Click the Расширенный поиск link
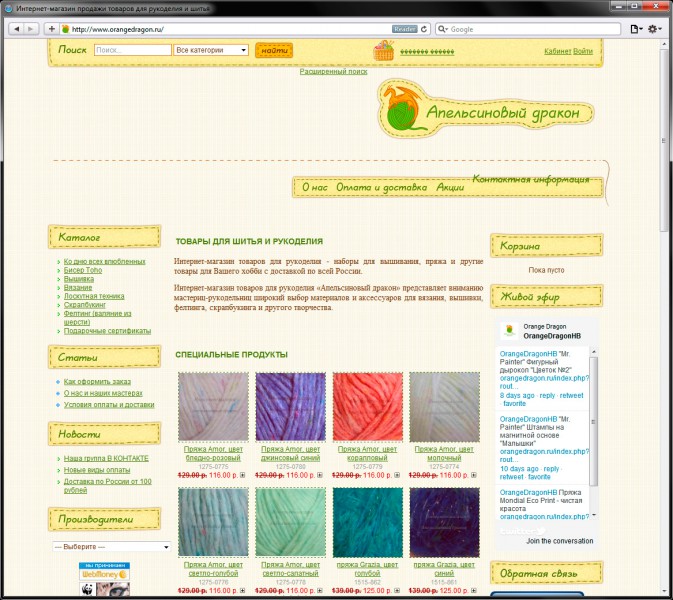This screenshot has height=600, width=673. [x=333, y=72]
